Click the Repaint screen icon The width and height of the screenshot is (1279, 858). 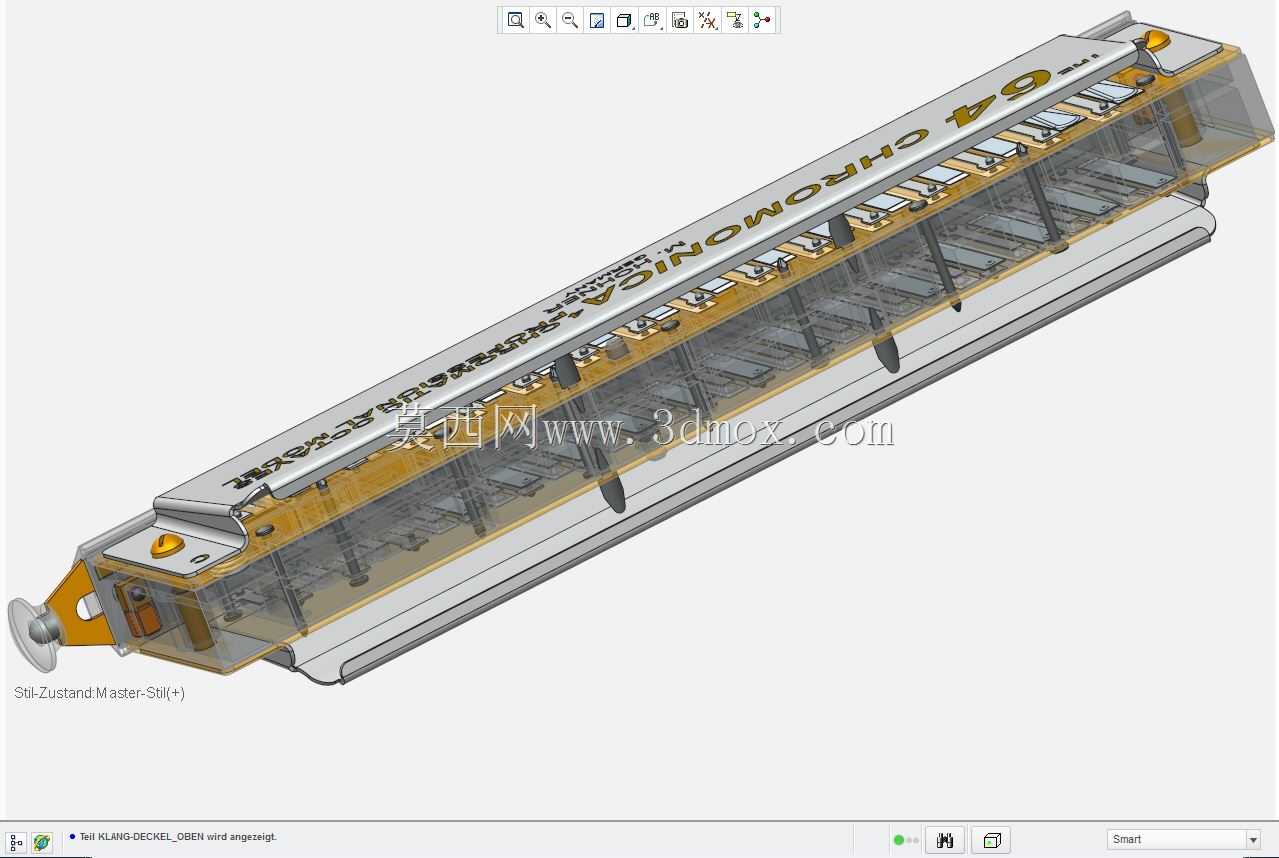(597, 20)
